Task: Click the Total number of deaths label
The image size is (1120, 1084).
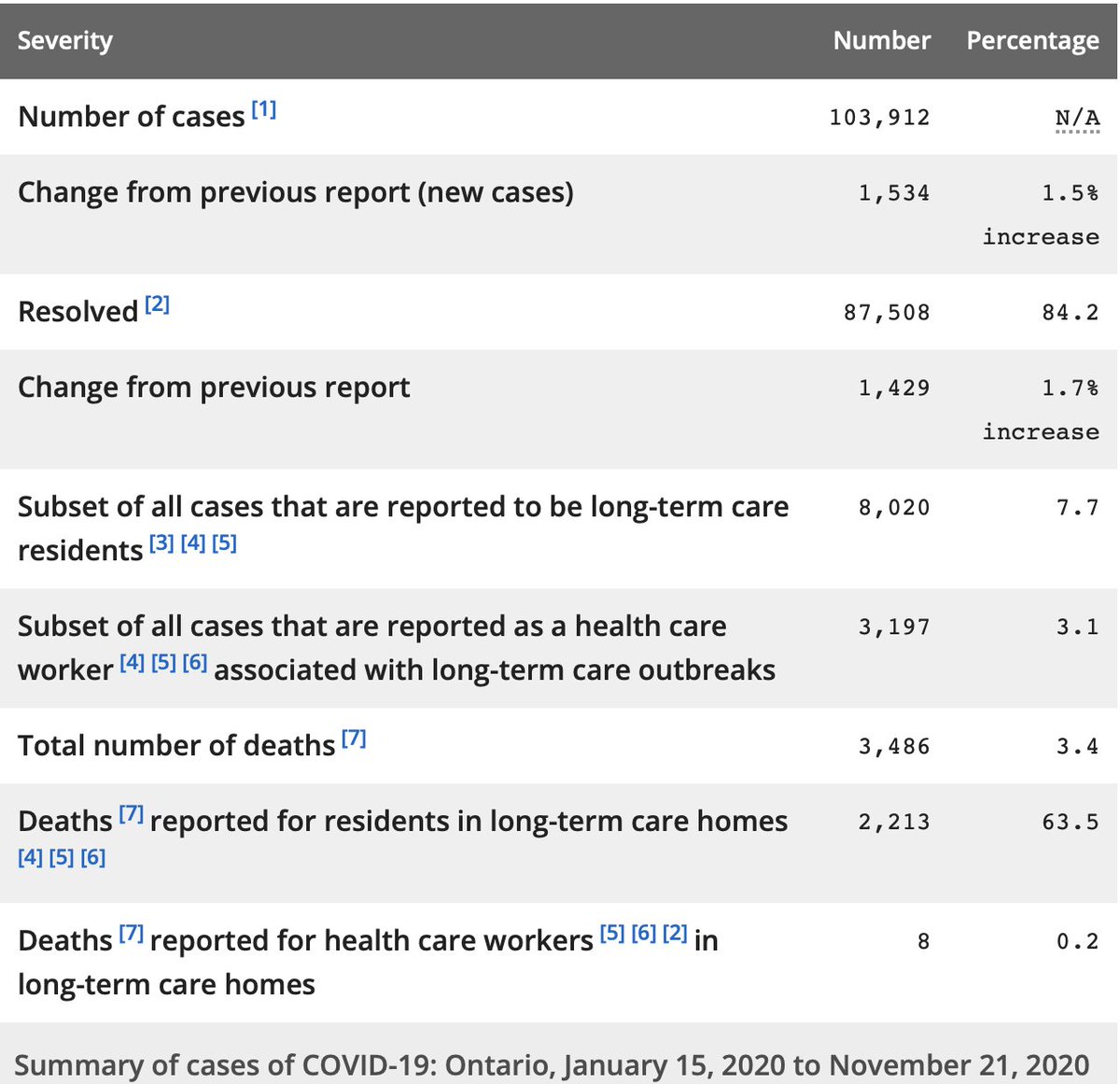Action: tap(176, 747)
